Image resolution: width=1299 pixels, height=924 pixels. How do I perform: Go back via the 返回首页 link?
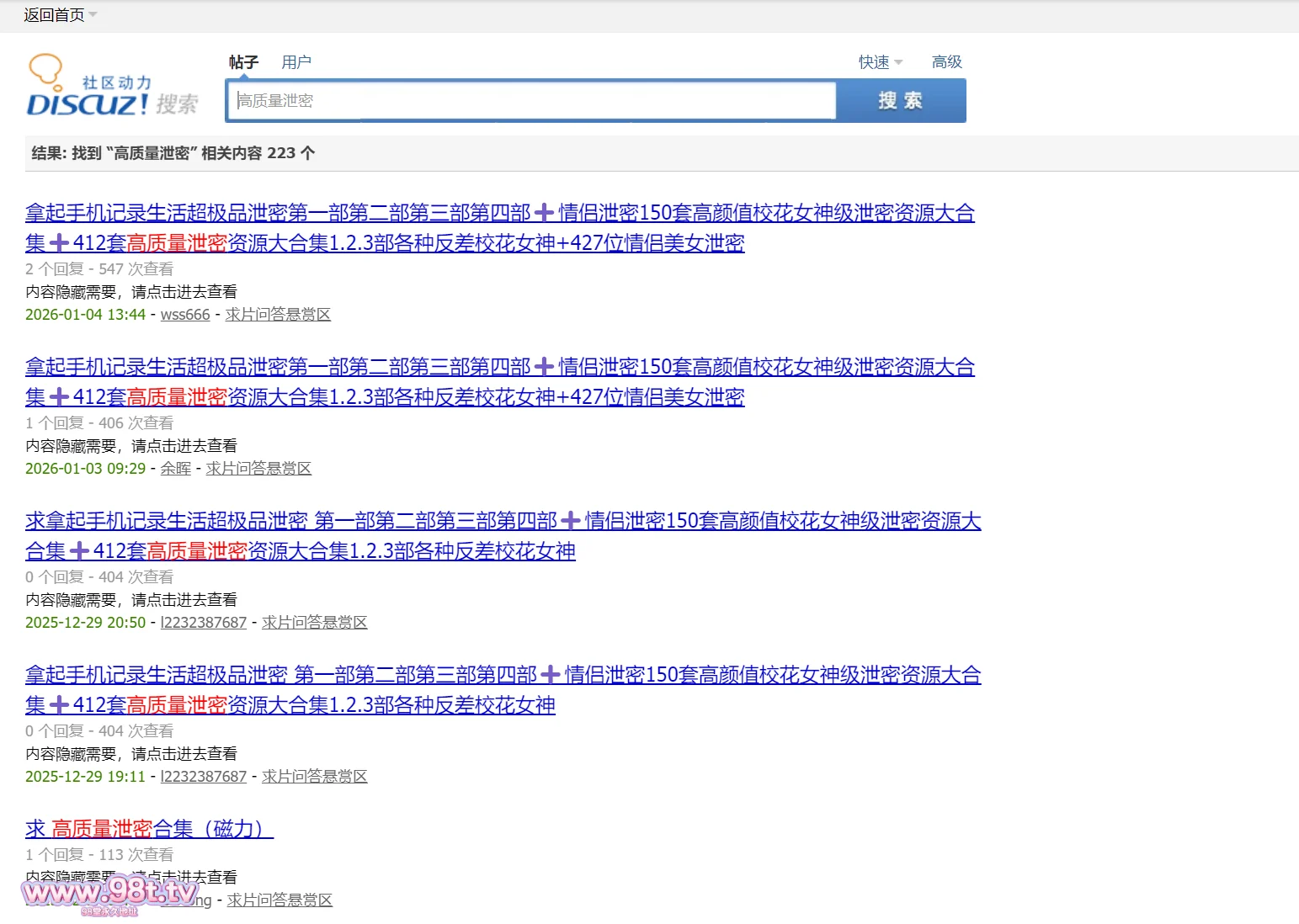[54, 15]
